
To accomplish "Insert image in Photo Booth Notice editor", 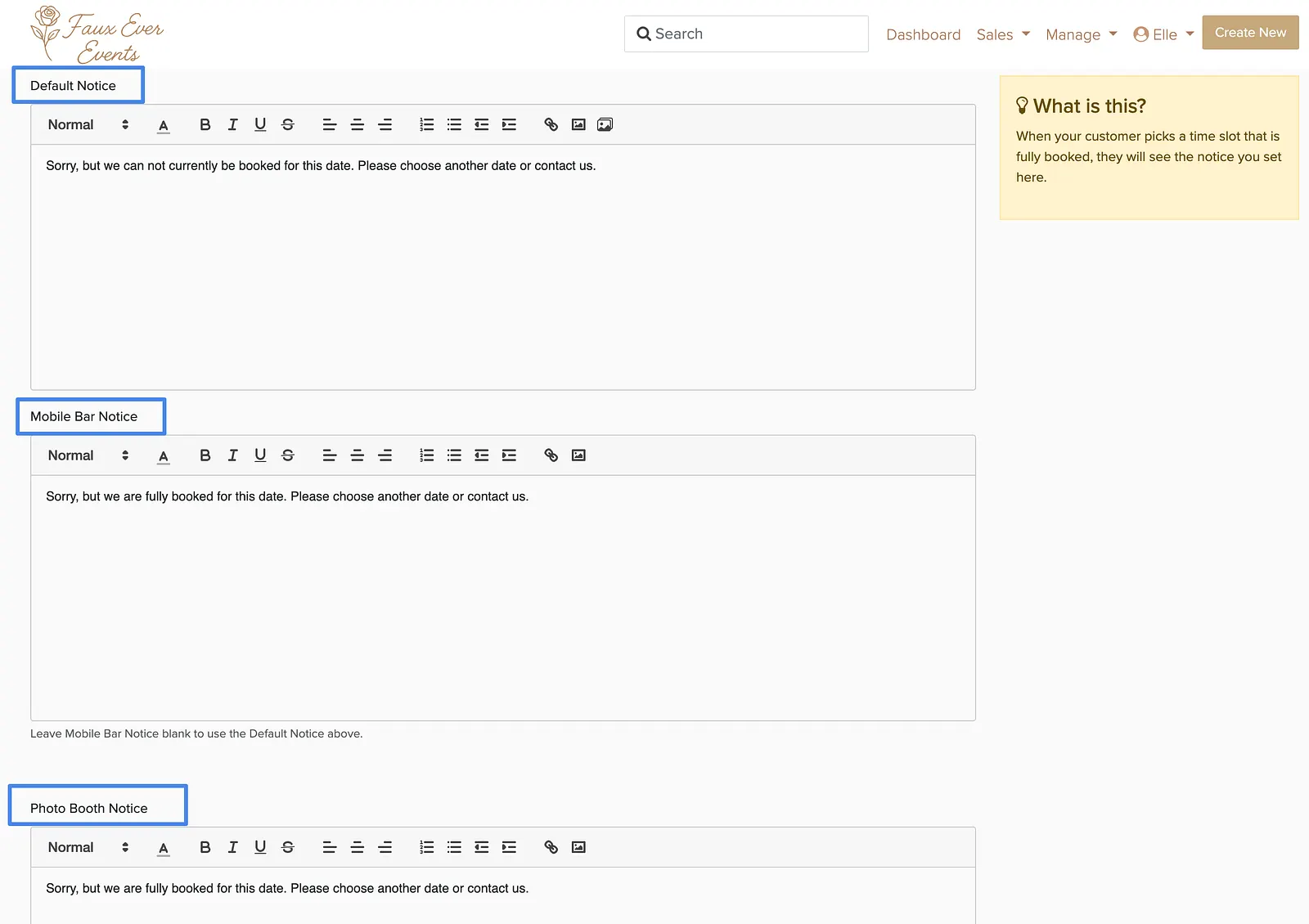I will (x=578, y=847).
